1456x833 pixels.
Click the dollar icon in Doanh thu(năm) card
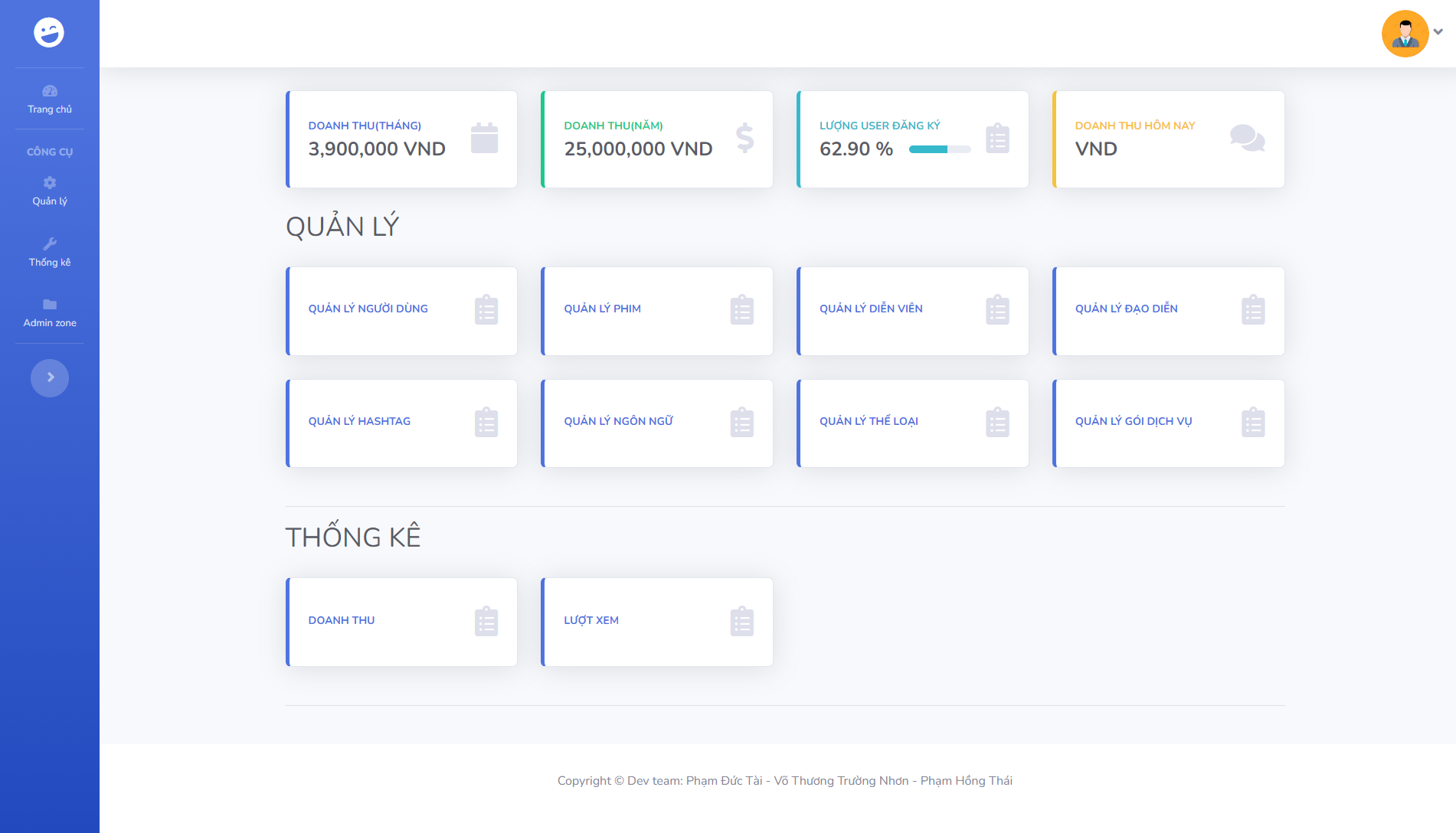coord(744,138)
